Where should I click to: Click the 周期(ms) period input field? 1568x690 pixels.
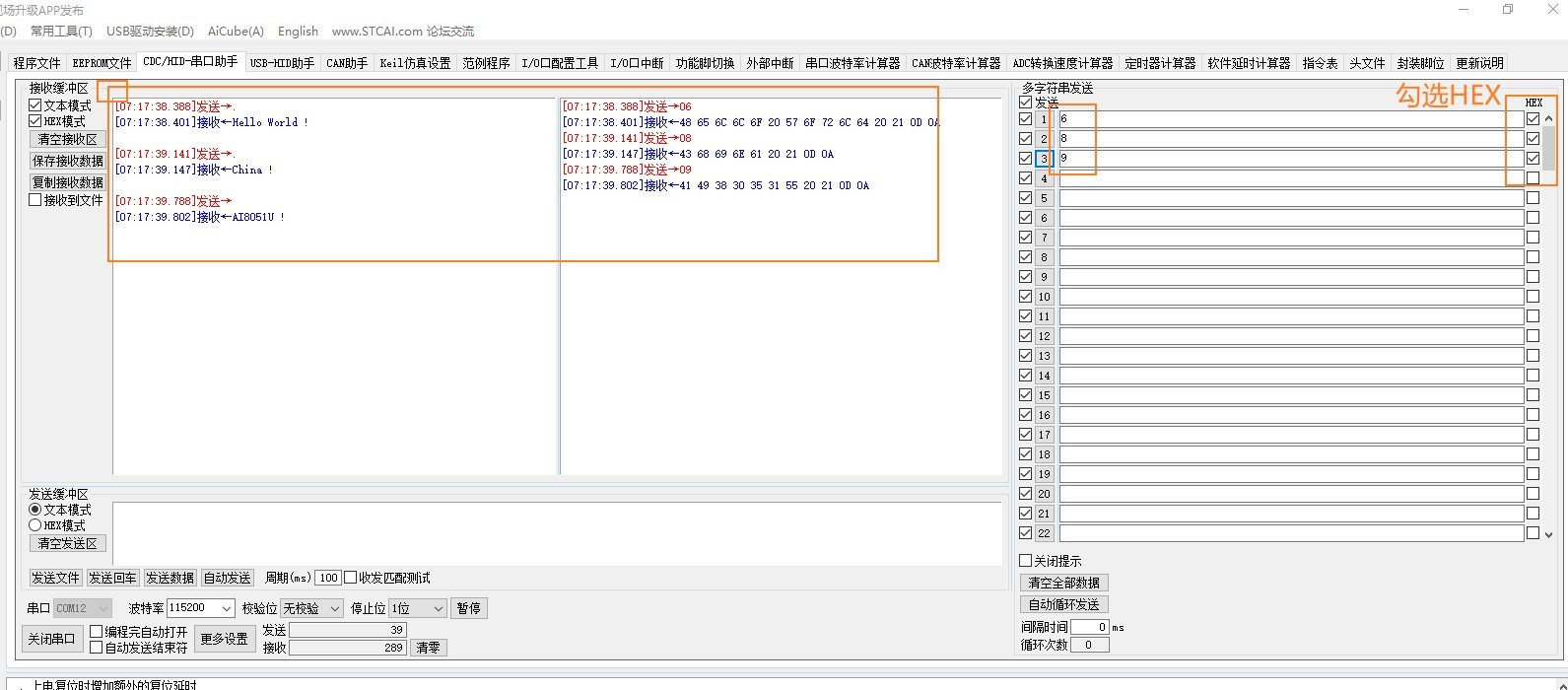[x=328, y=578]
